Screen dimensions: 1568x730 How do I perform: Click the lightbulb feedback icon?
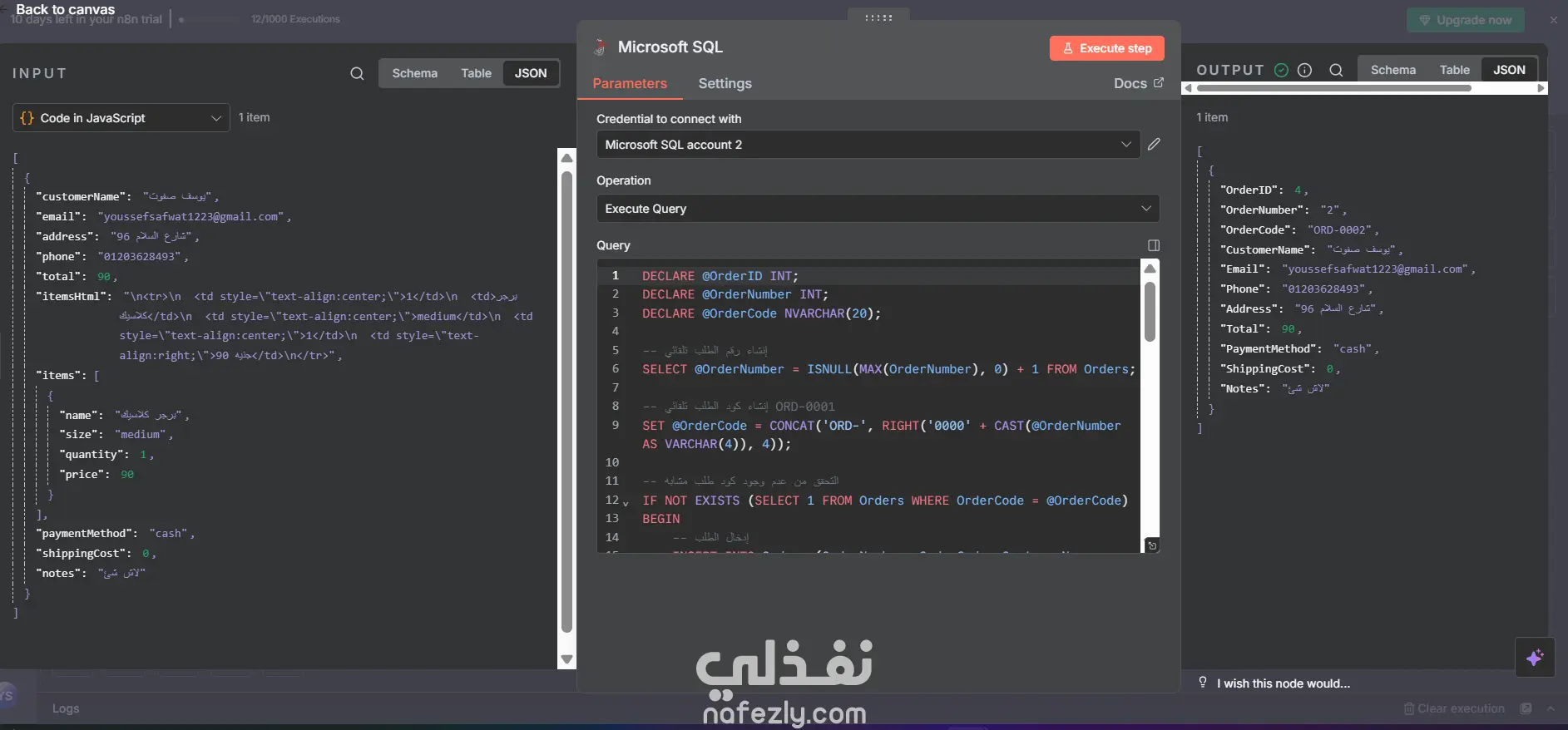[x=1203, y=683]
